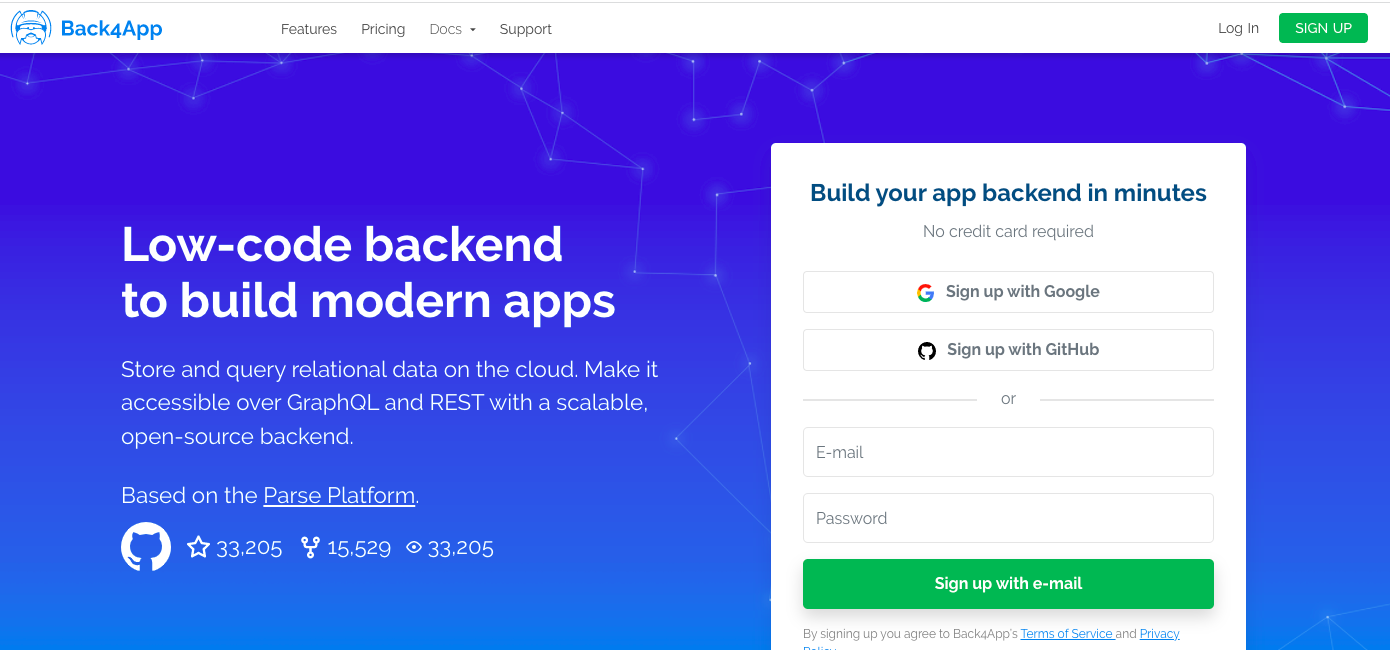This screenshot has width=1390, height=650.
Task: Expand the Docs dropdown menu
Action: tap(452, 29)
